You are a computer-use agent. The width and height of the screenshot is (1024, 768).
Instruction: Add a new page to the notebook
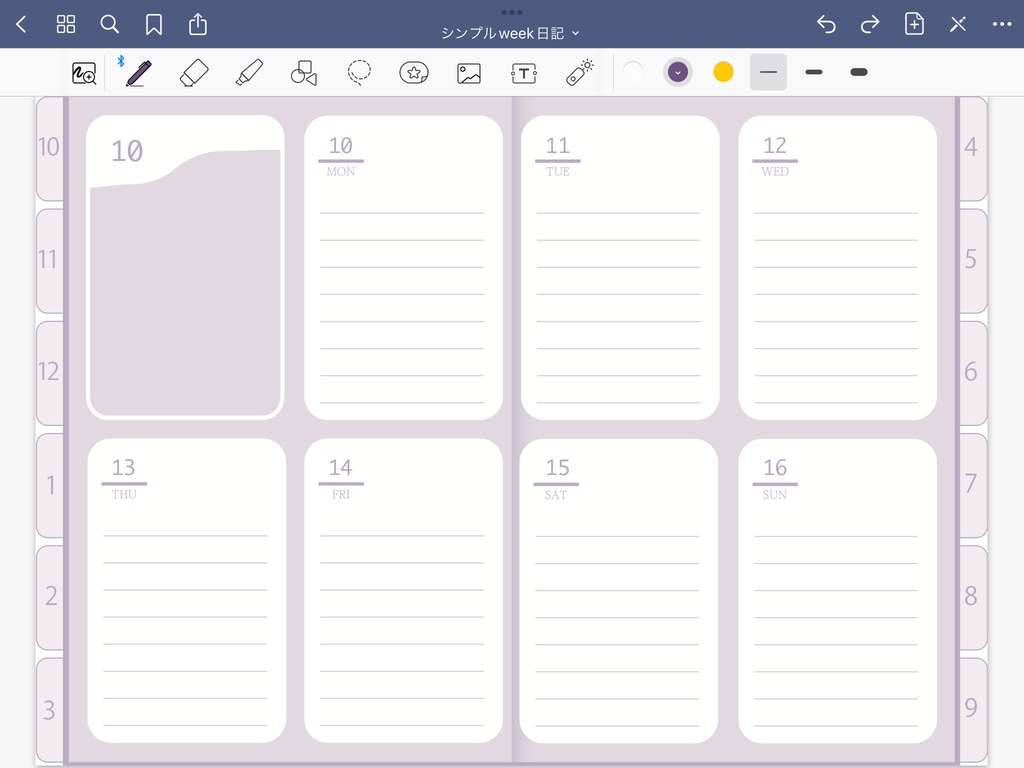click(x=914, y=24)
